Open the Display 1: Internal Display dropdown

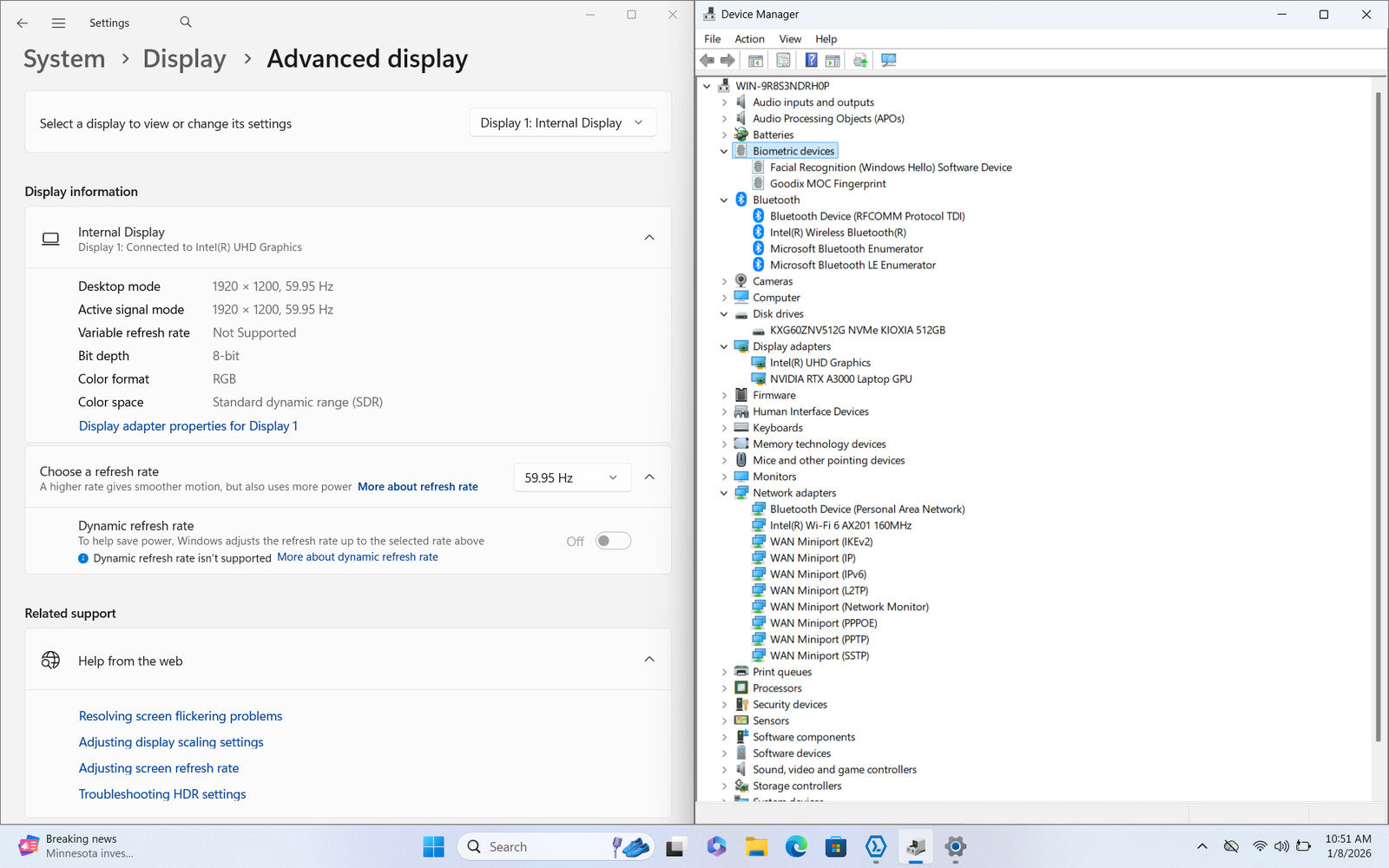pos(562,123)
